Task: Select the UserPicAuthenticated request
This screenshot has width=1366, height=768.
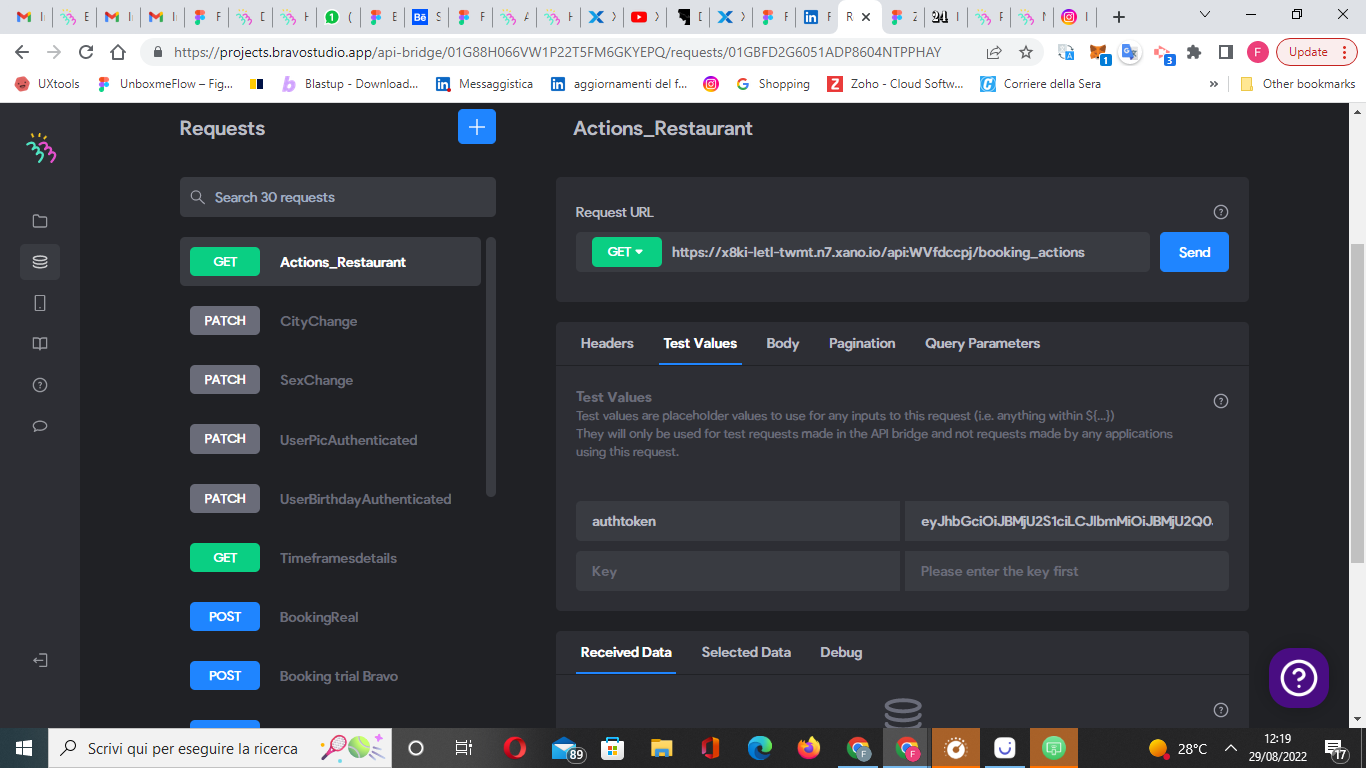Action: (x=330, y=439)
